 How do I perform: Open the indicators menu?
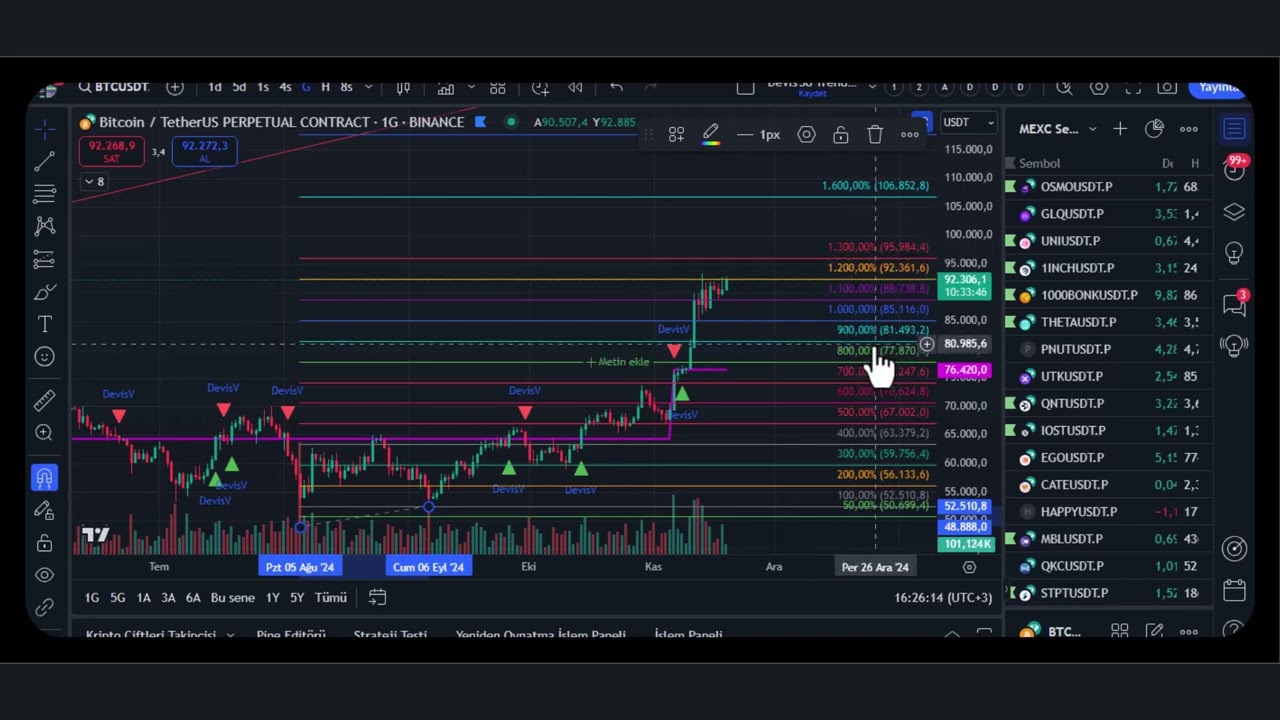[445, 87]
